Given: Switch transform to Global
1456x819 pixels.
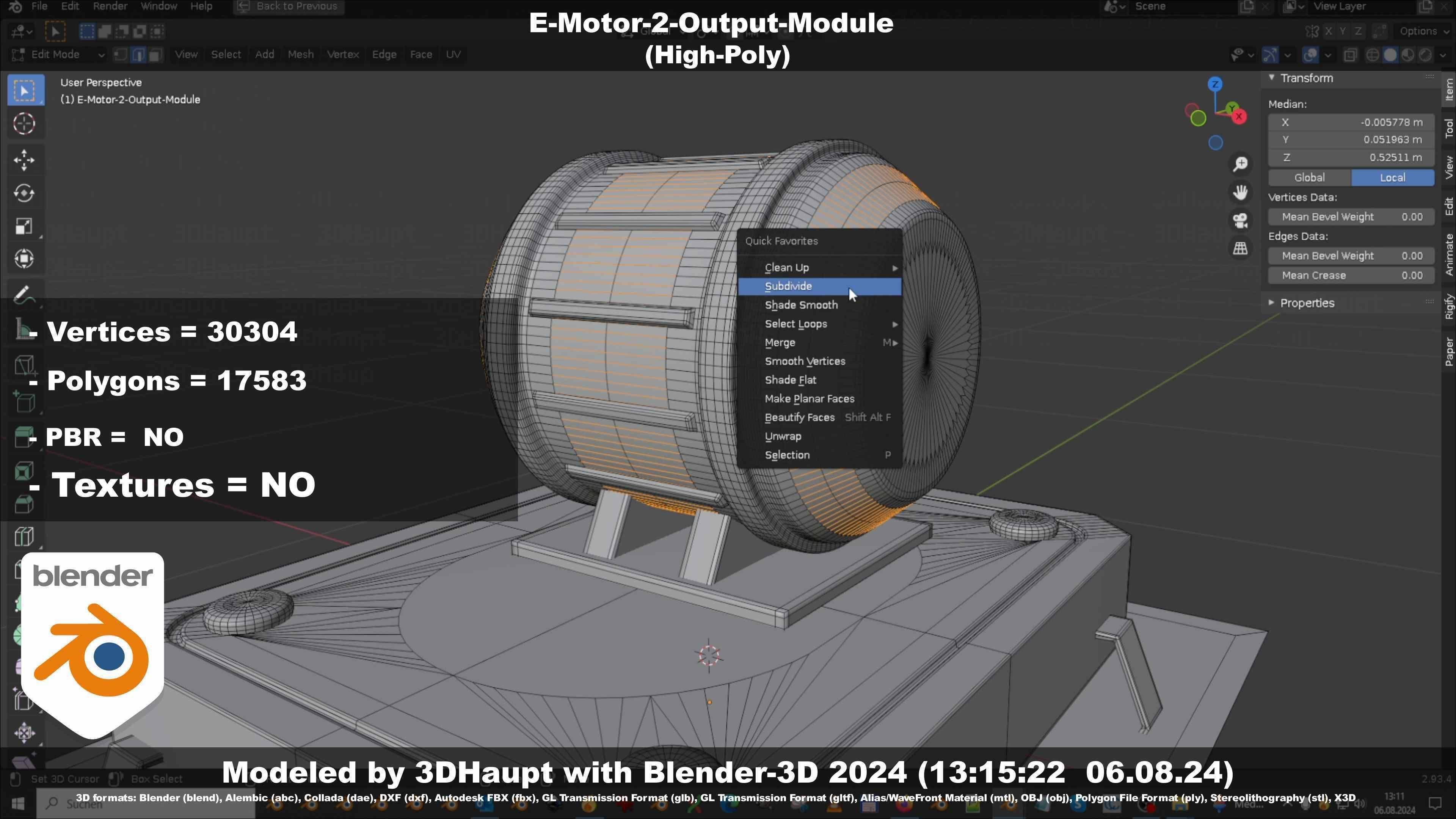Looking at the screenshot, I should [1309, 177].
